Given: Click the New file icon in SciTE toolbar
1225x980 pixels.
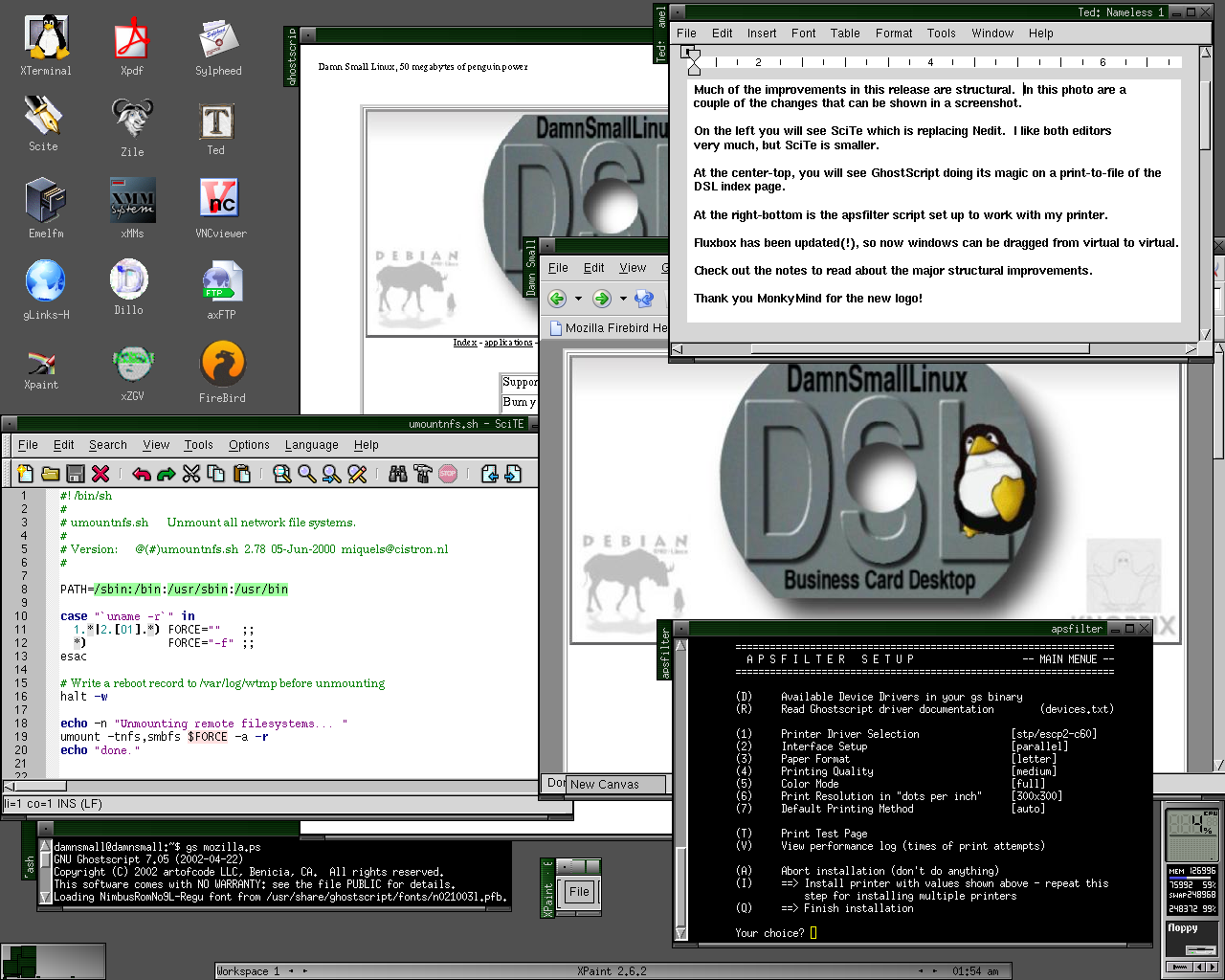Looking at the screenshot, I should point(26,474).
